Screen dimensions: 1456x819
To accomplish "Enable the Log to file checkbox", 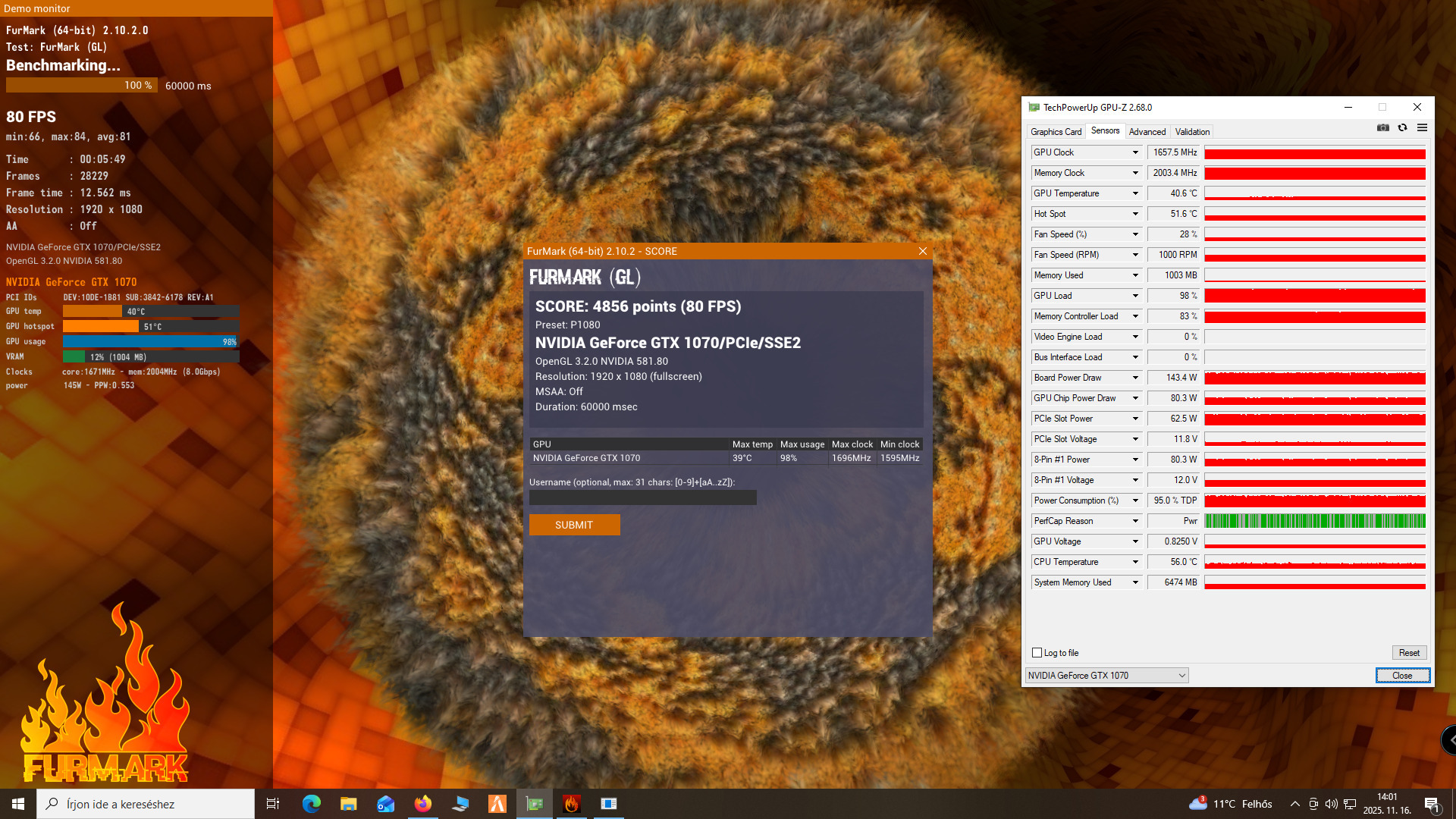I will pyautogui.click(x=1037, y=653).
